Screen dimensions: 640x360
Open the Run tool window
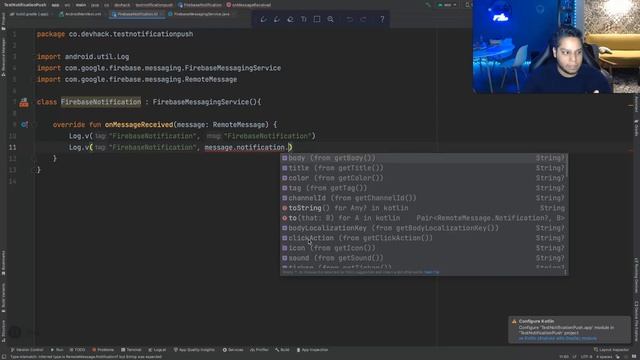(57, 350)
